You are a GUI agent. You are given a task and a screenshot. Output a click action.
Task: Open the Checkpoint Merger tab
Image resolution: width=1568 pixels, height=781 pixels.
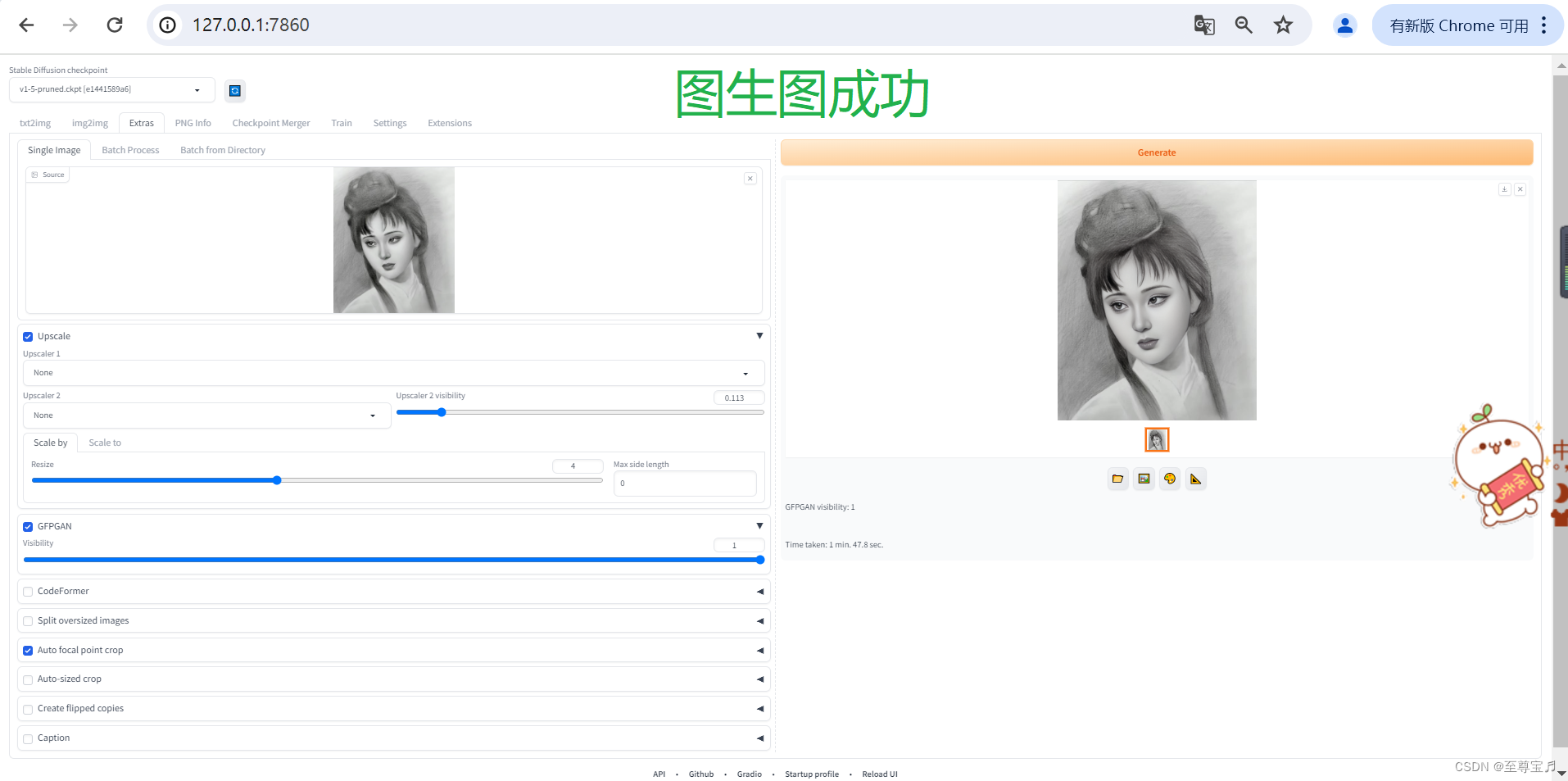(271, 123)
